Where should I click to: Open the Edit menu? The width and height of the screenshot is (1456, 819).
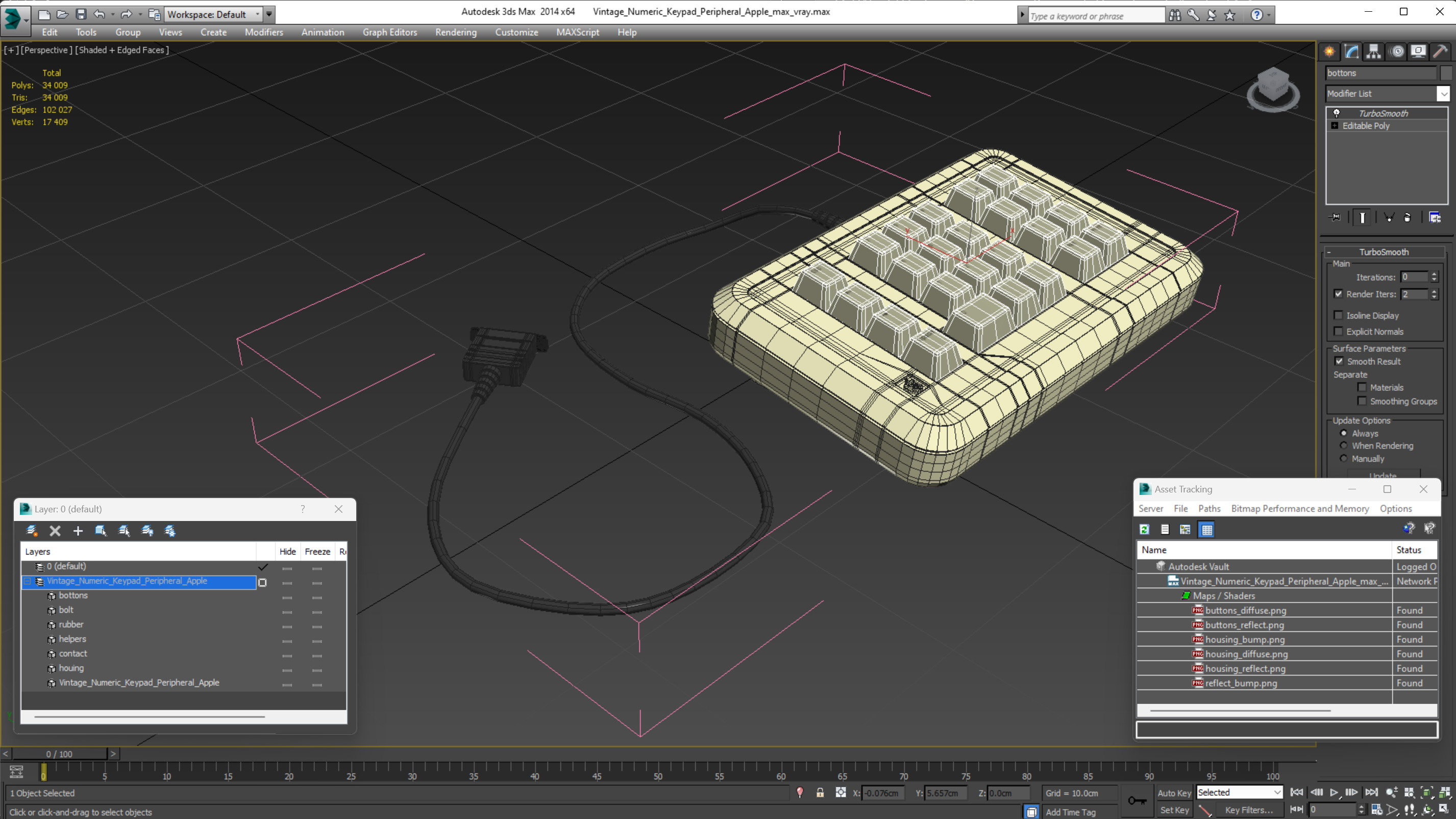(50, 32)
